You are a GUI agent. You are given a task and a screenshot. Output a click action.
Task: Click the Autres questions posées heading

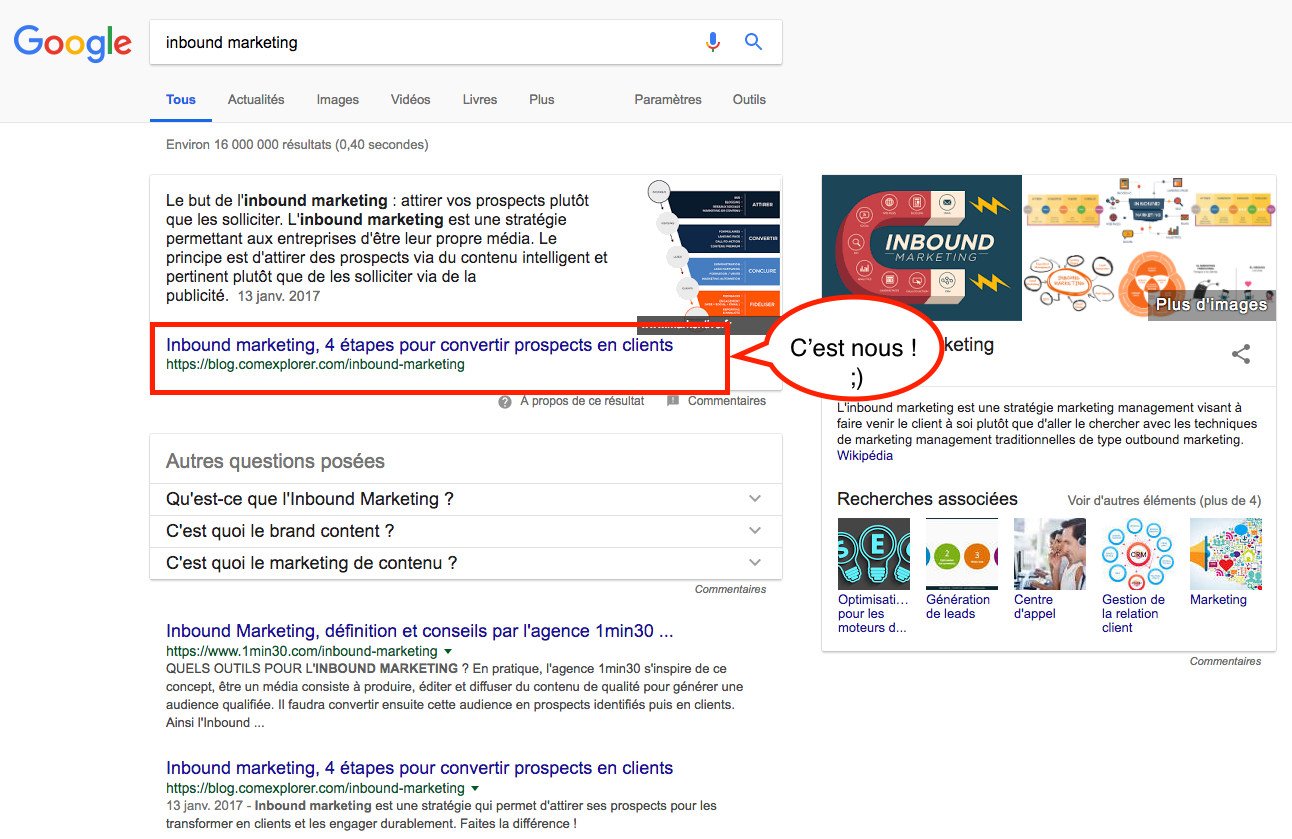(x=275, y=461)
